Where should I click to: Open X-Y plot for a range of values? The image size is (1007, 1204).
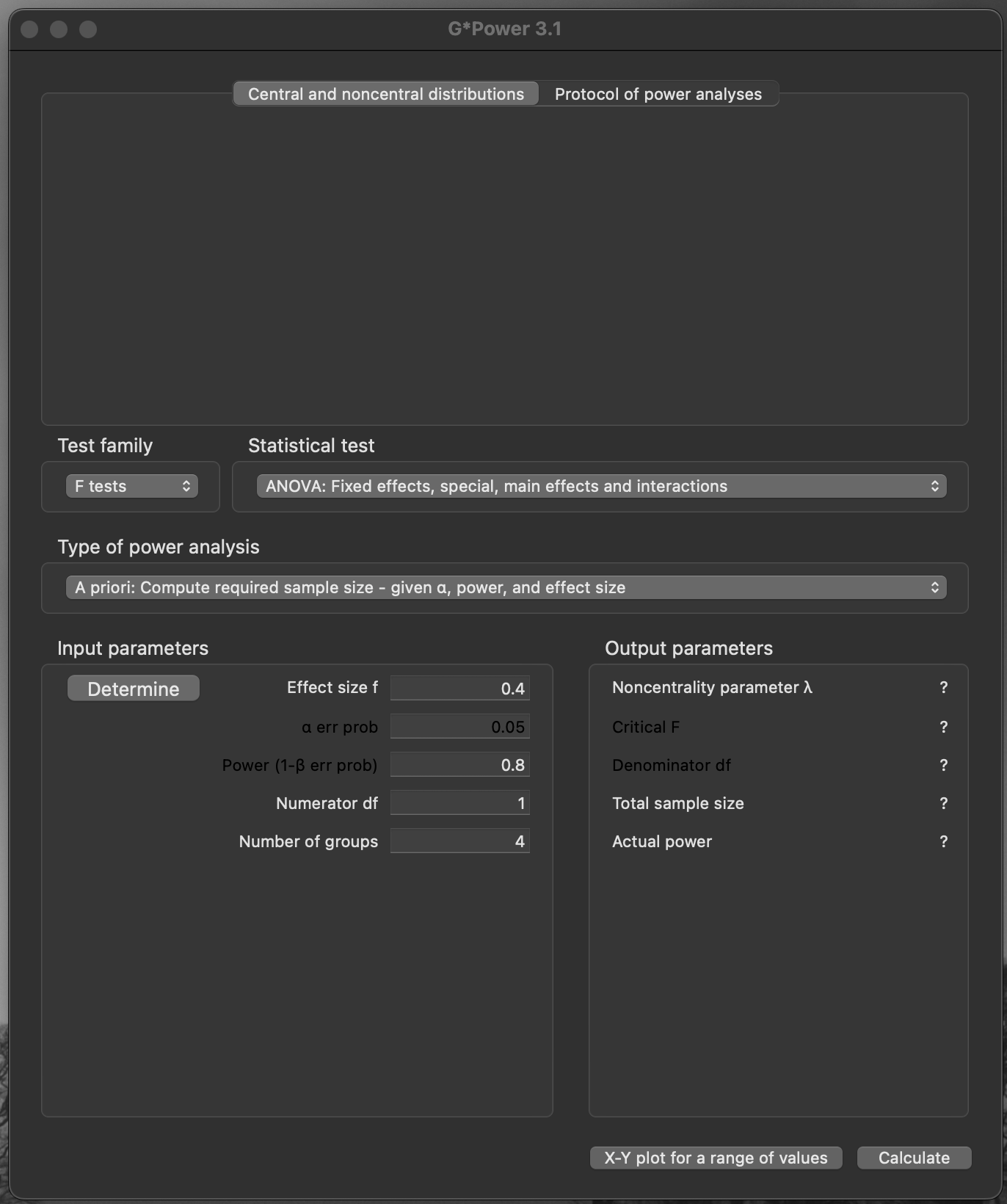tap(716, 1158)
